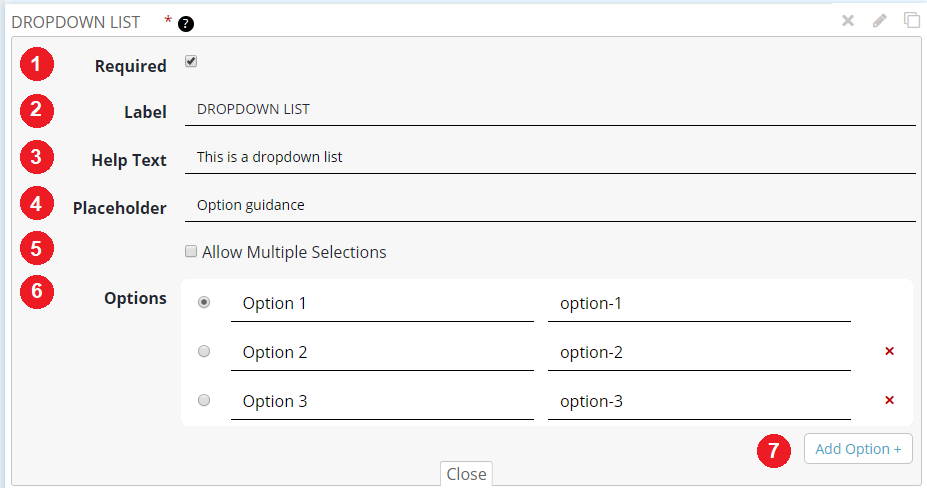Click the DROPDOWN LIST header title
This screenshot has width=927, height=488.
click(x=75, y=21)
